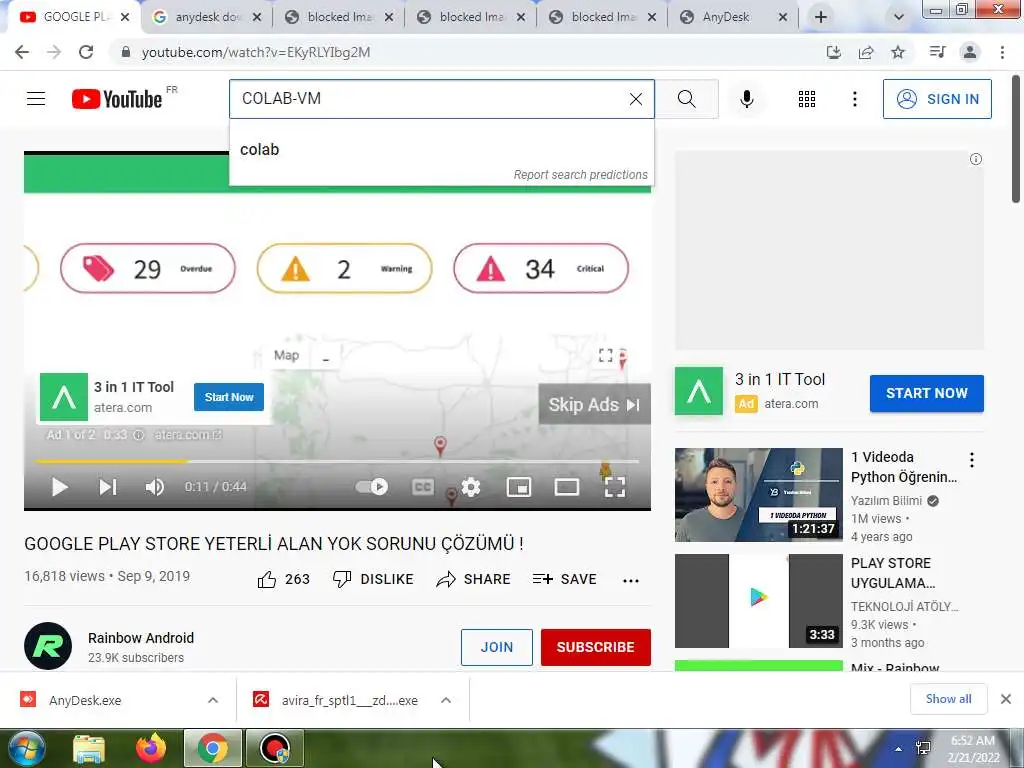The width and height of the screenshot is (1024, 768).
Task: Open the media controls icon in Chrome toolbar
Action: 937,52
